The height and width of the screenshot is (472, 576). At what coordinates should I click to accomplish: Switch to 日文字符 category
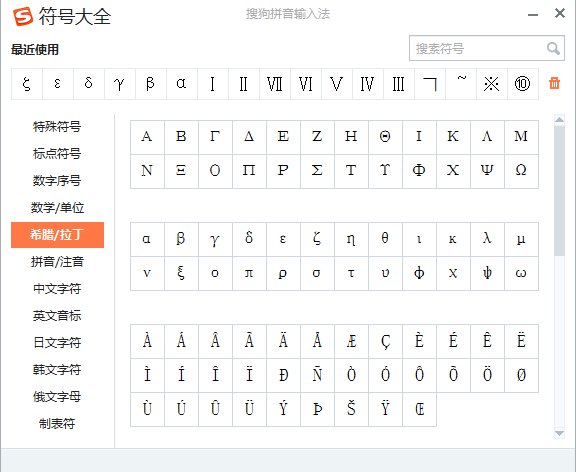57,343
